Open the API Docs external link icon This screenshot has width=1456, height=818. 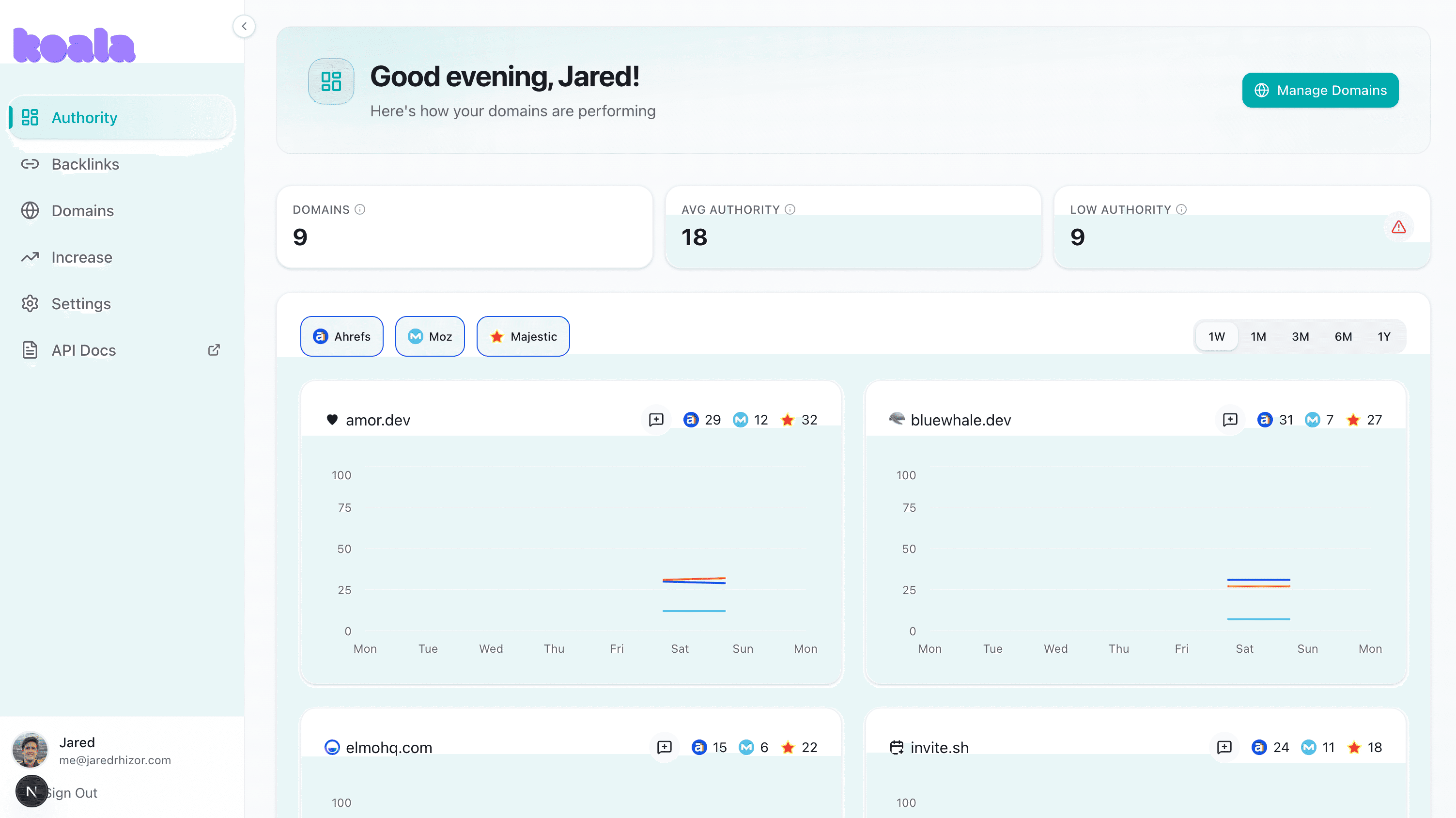click(214, 350)
